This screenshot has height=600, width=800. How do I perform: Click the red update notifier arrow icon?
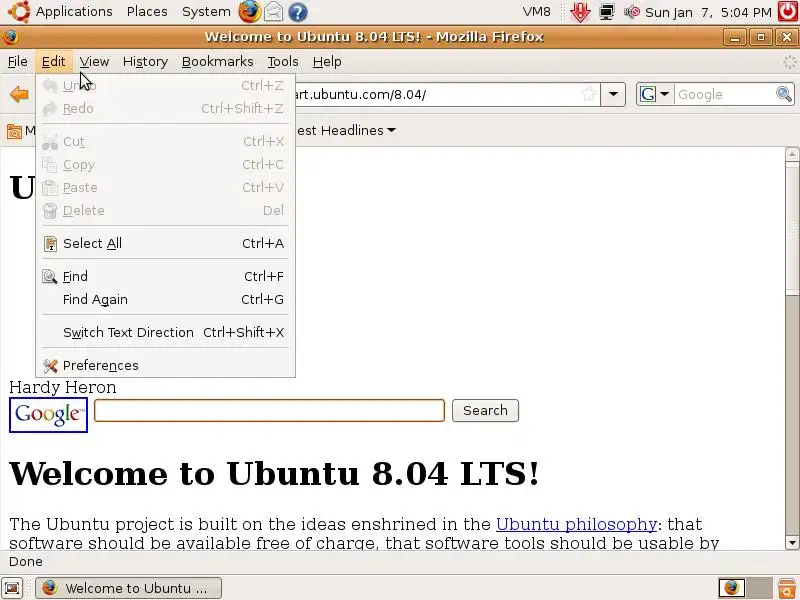click(x=580, y=12)
